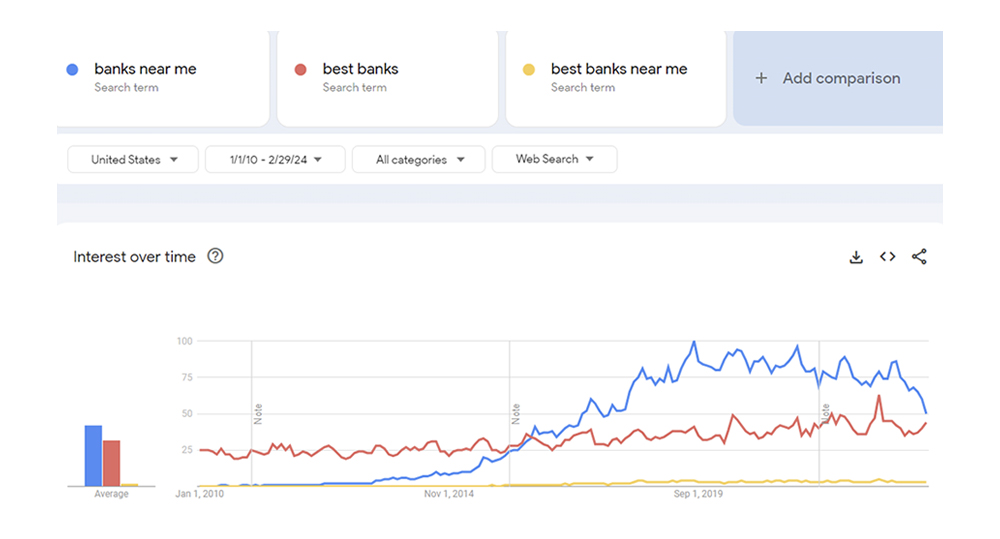Click the yellow dot beside best banks near me
This screenshot has height=539, width=1000.
tap(529, 70)
